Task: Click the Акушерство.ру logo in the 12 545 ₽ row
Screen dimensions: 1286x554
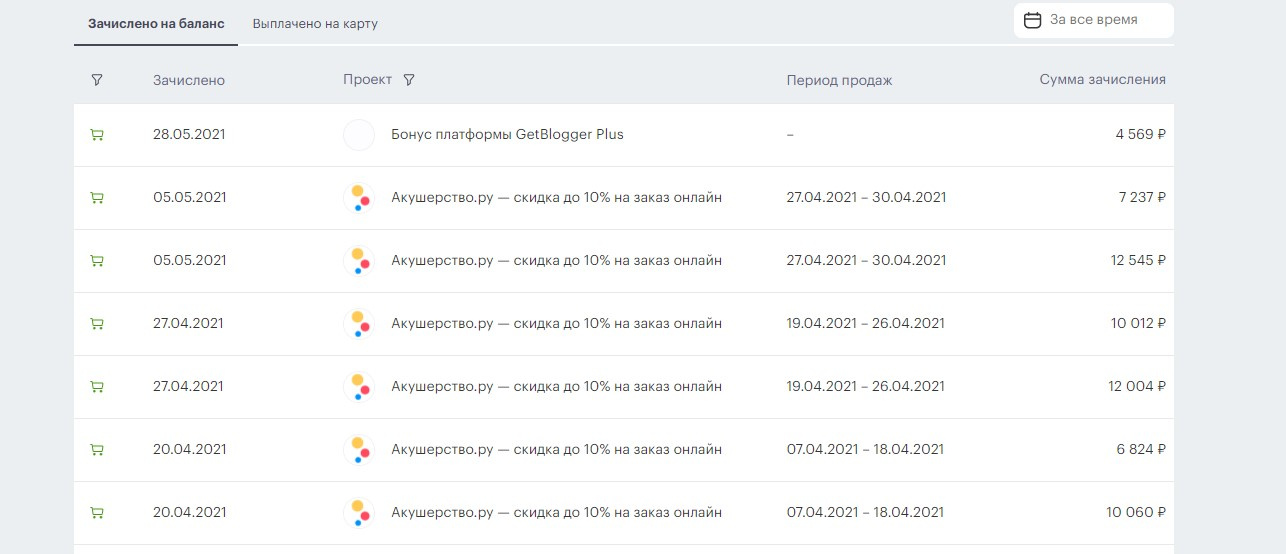Action: [x=359, y=261]
